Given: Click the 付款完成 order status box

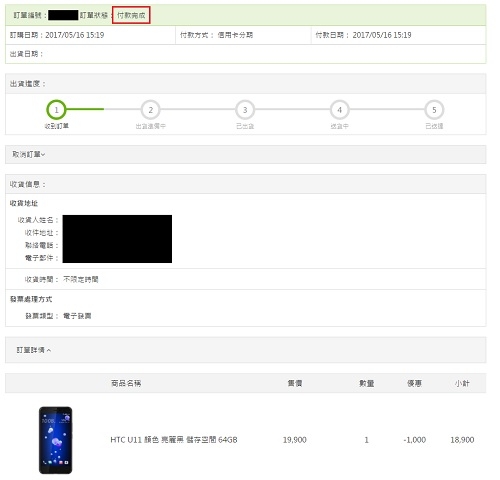Looking at the screenshot, I should (x=131, y=15).
